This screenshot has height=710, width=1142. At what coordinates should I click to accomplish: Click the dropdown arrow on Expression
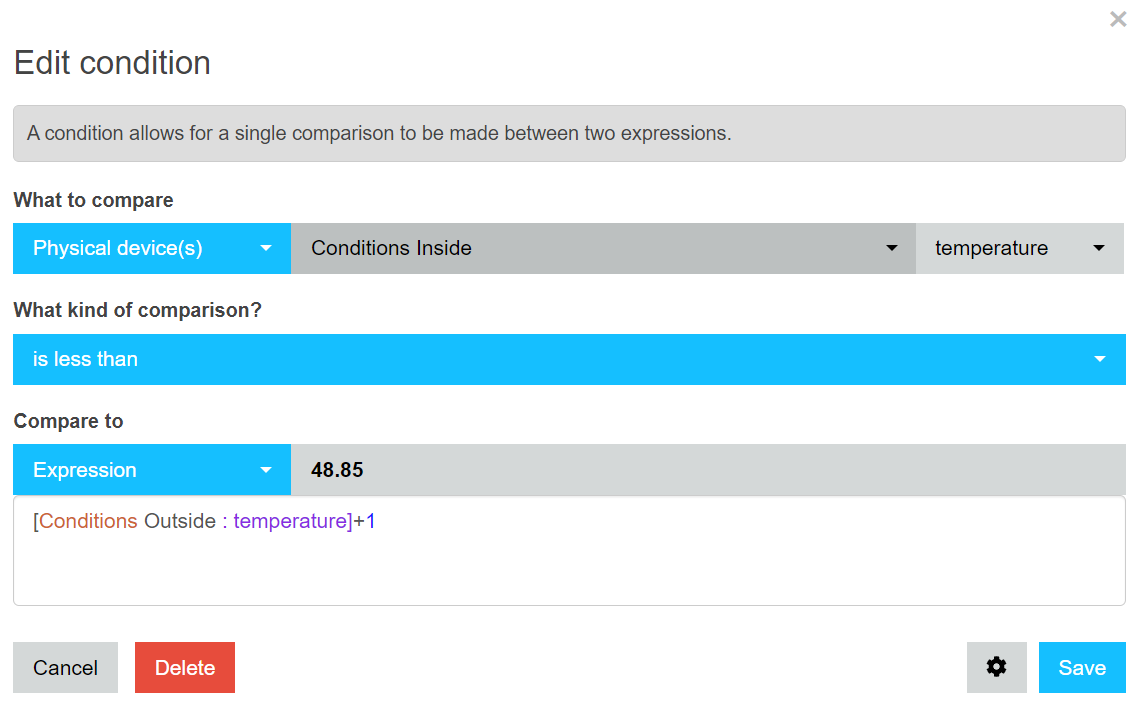(x=266, y=469)
